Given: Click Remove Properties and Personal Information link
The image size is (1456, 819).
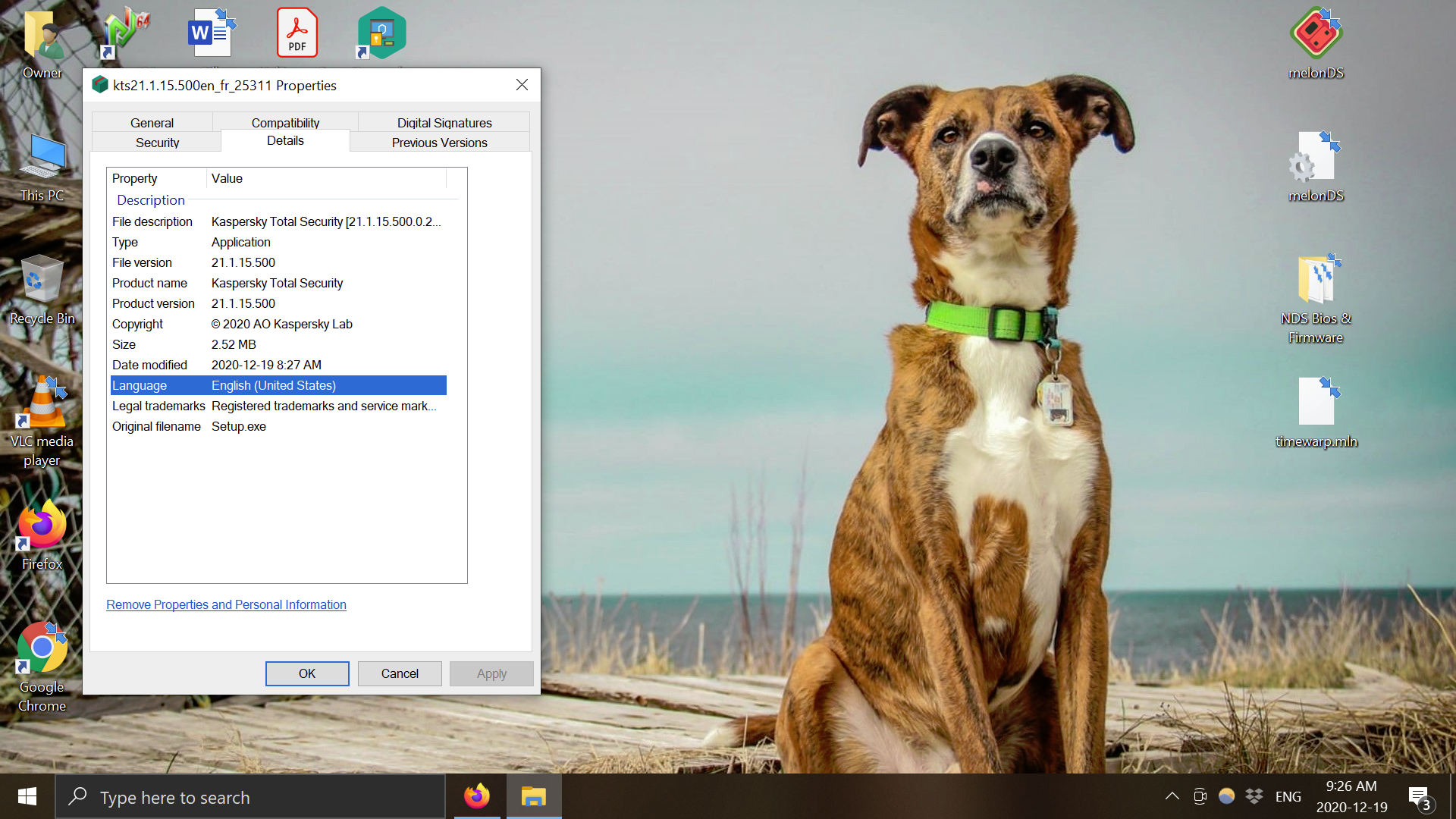Looking at the screenshot, I should [226, 604].
